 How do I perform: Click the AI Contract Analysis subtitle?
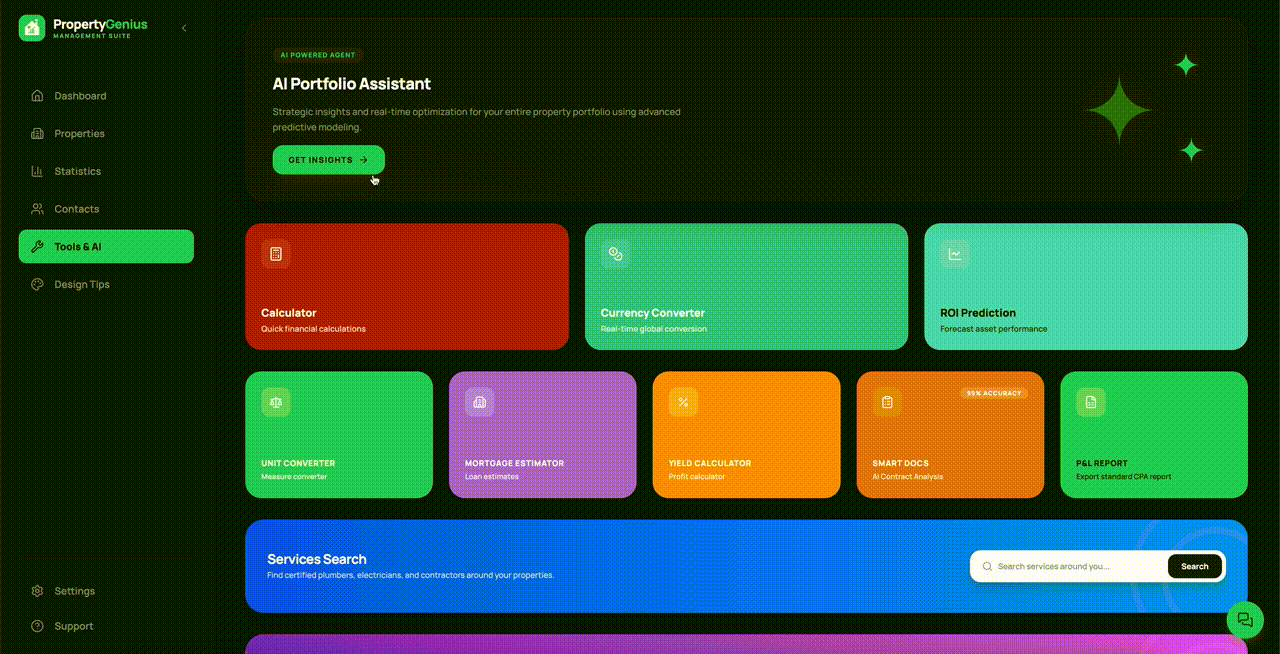pyautogui.click(x=908, y=477)
